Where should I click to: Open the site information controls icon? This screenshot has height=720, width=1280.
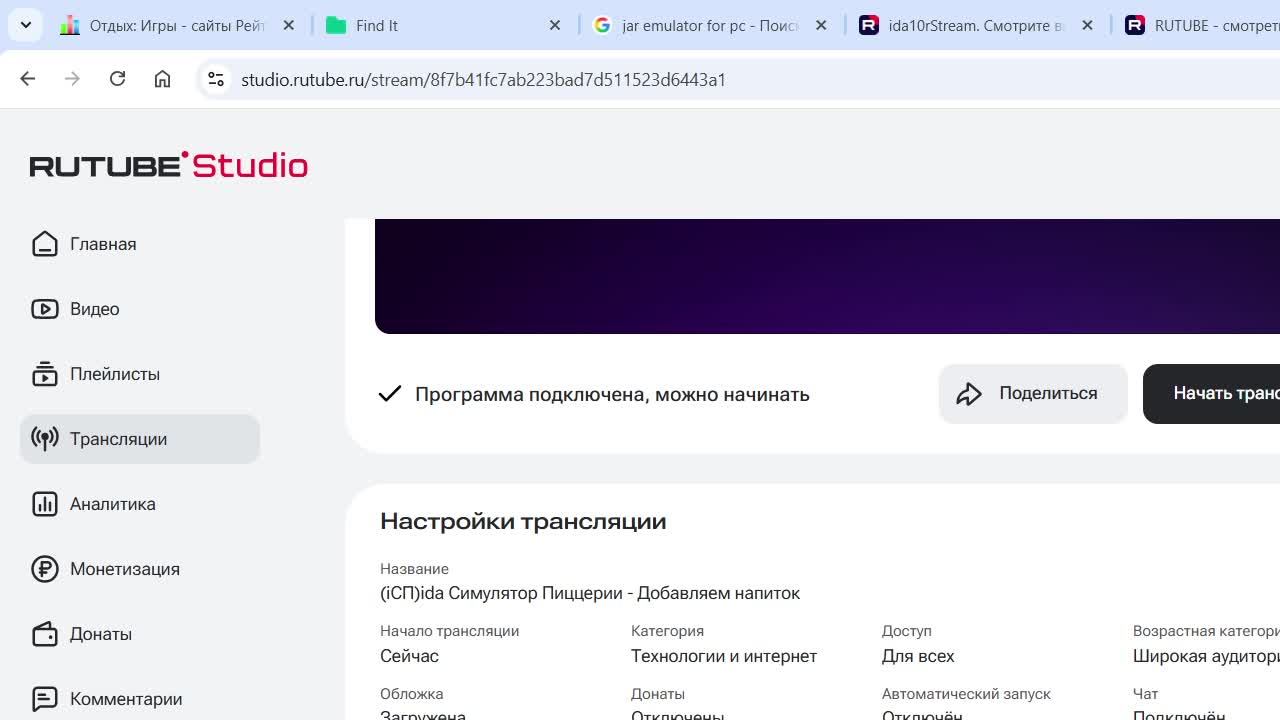(x=215, y=79)
